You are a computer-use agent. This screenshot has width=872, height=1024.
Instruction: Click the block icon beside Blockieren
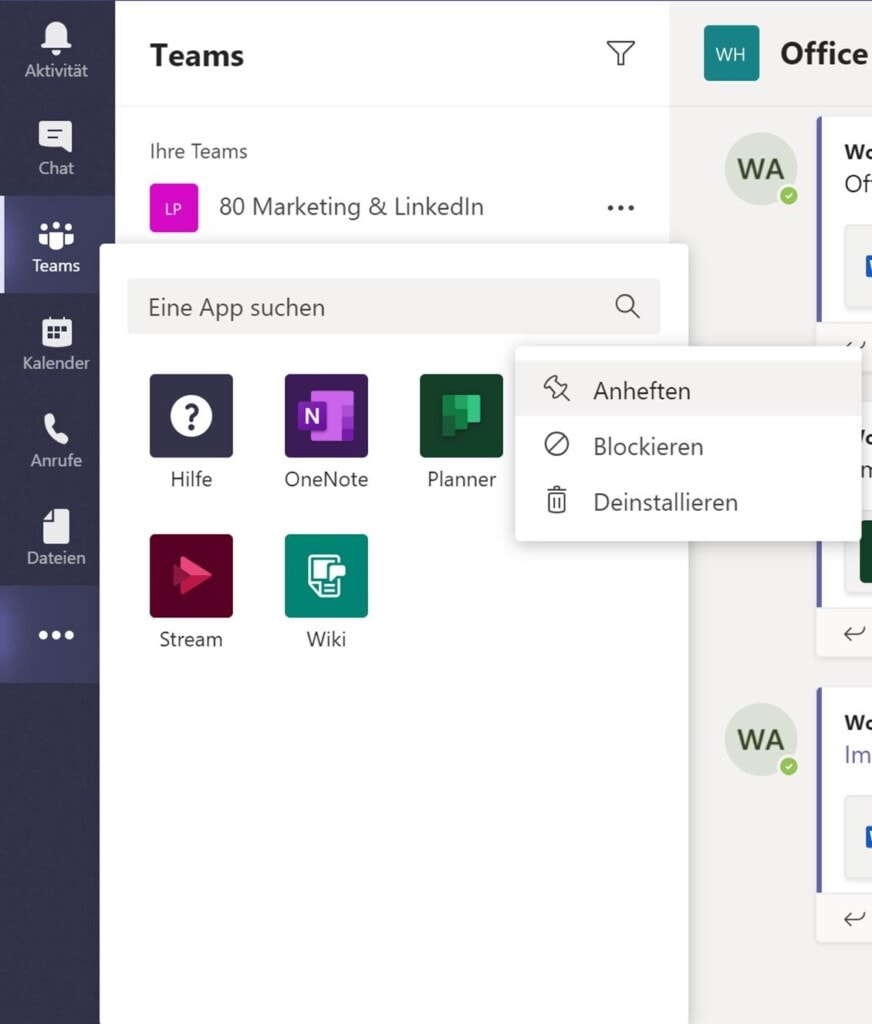[557, 445]
